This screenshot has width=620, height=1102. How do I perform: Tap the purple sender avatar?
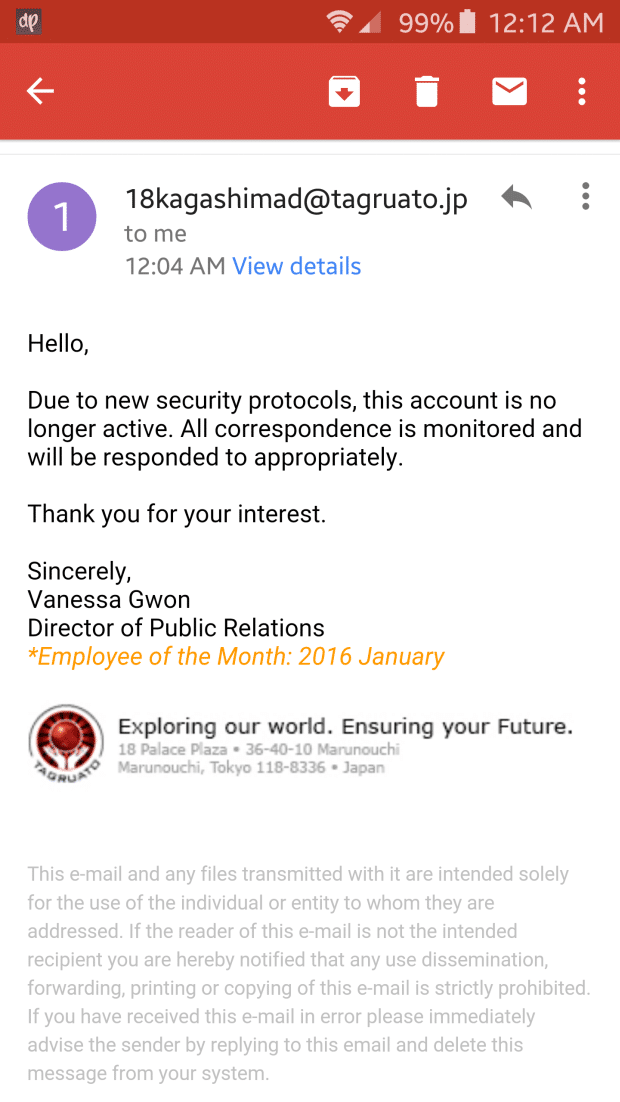[62, 216]
